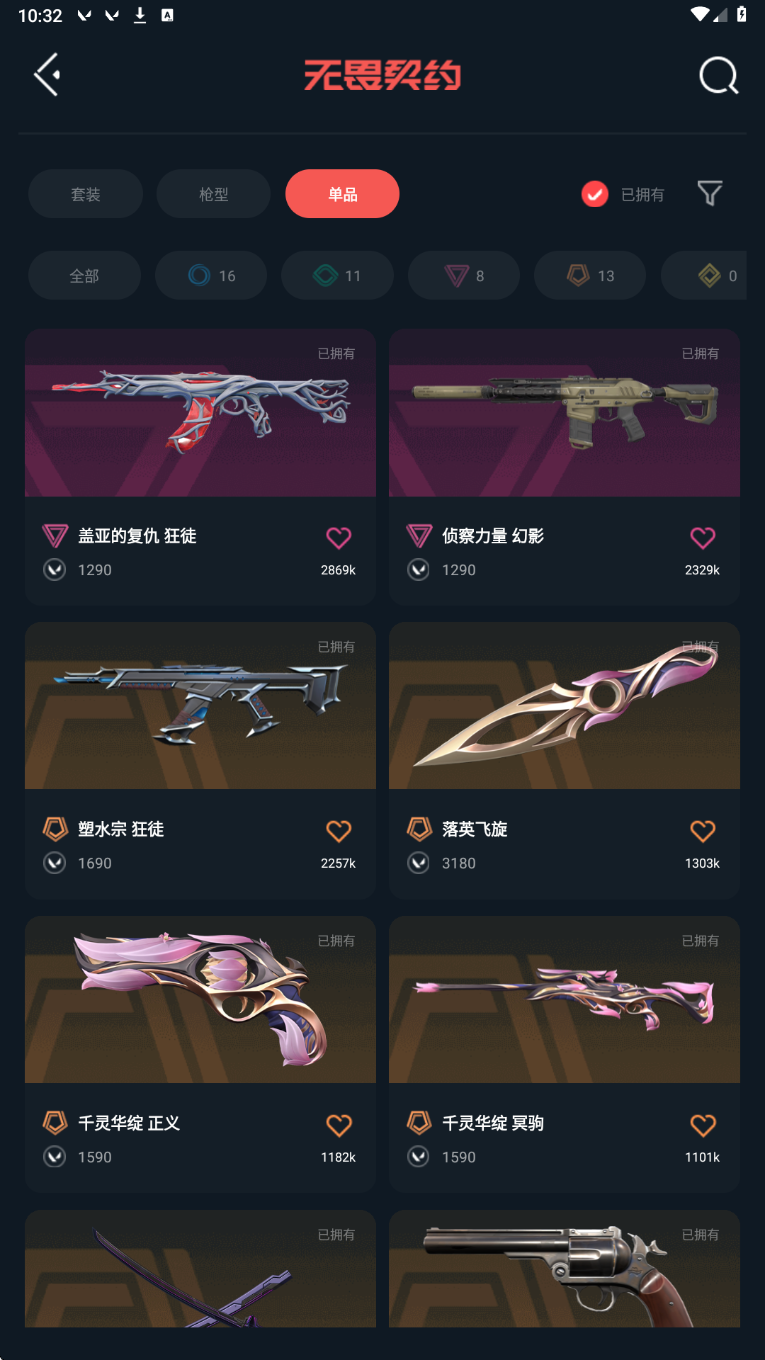Toggle the 已拥有 owned checkbox
The image size is (765, 1360).
click(595, 194)
